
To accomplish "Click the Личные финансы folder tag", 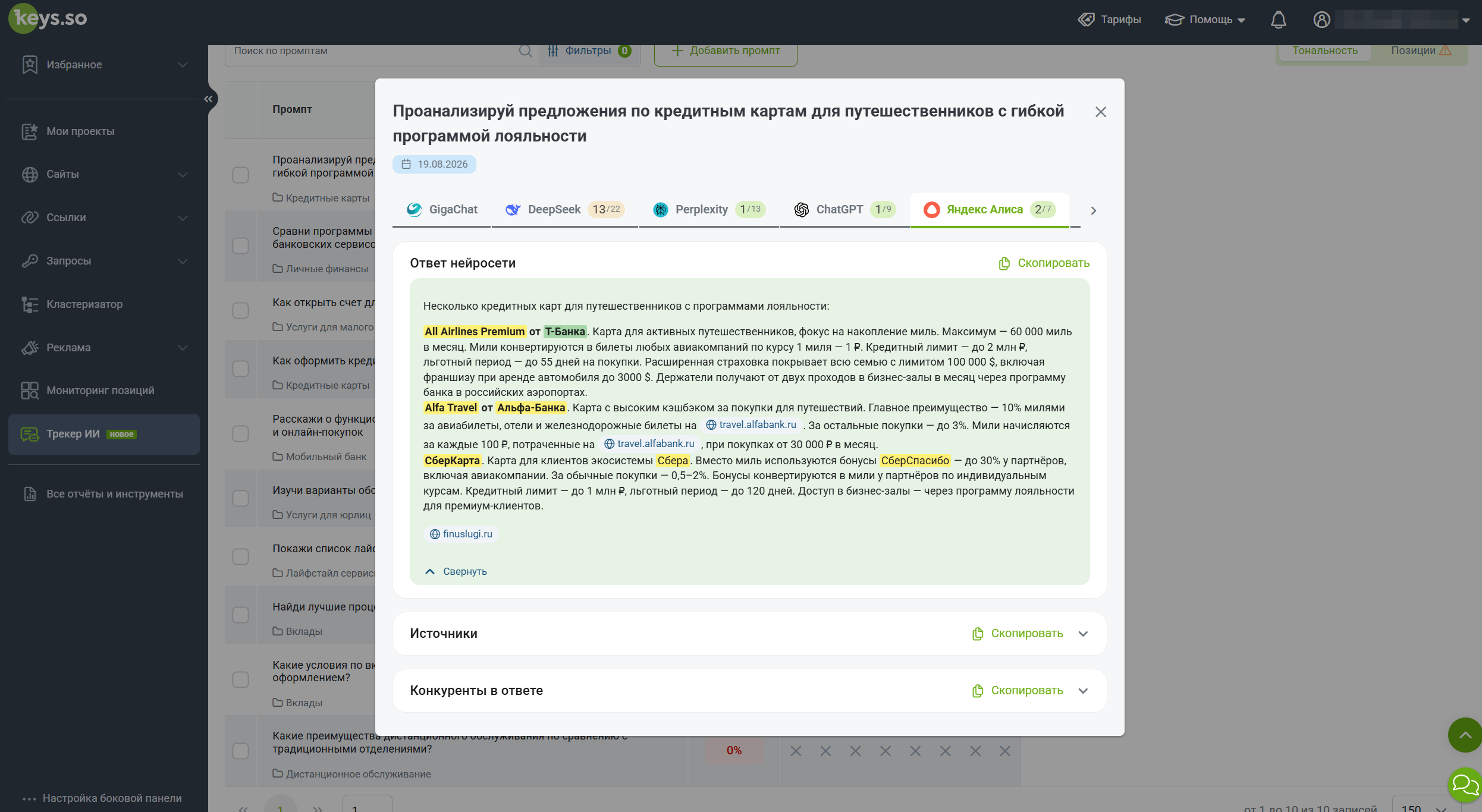I will [x=321, y=269].
